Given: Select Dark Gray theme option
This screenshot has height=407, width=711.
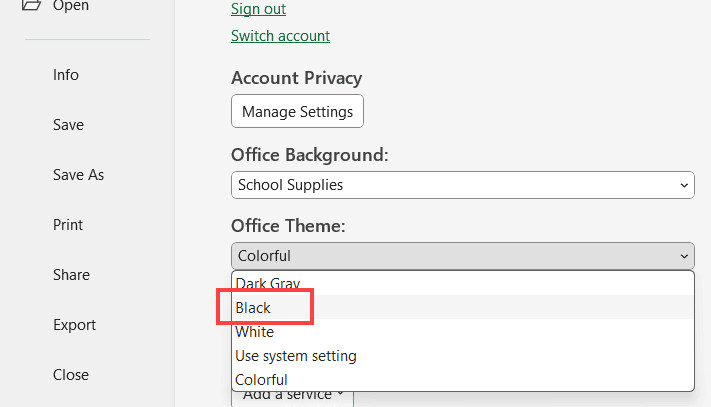Looking at the screenshot, I should pyautogui.click(x=268, y=284).
